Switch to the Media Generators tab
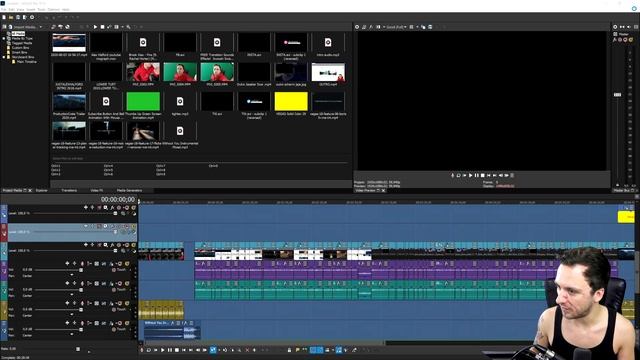 tap(129, 191)
